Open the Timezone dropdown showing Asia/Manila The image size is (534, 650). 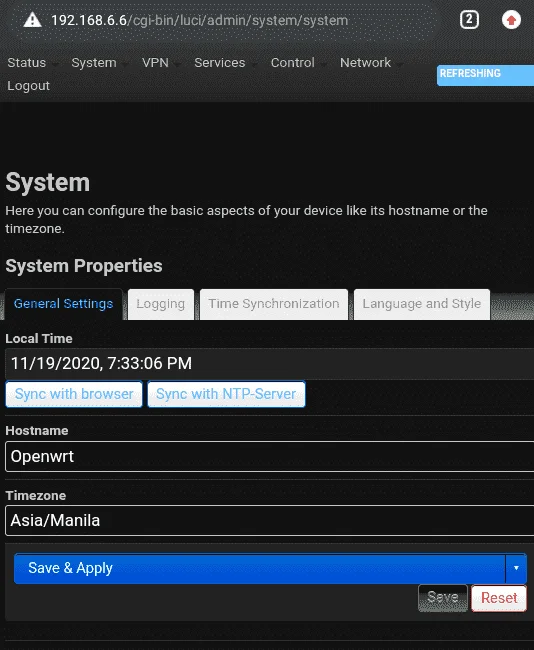(269, 520)
